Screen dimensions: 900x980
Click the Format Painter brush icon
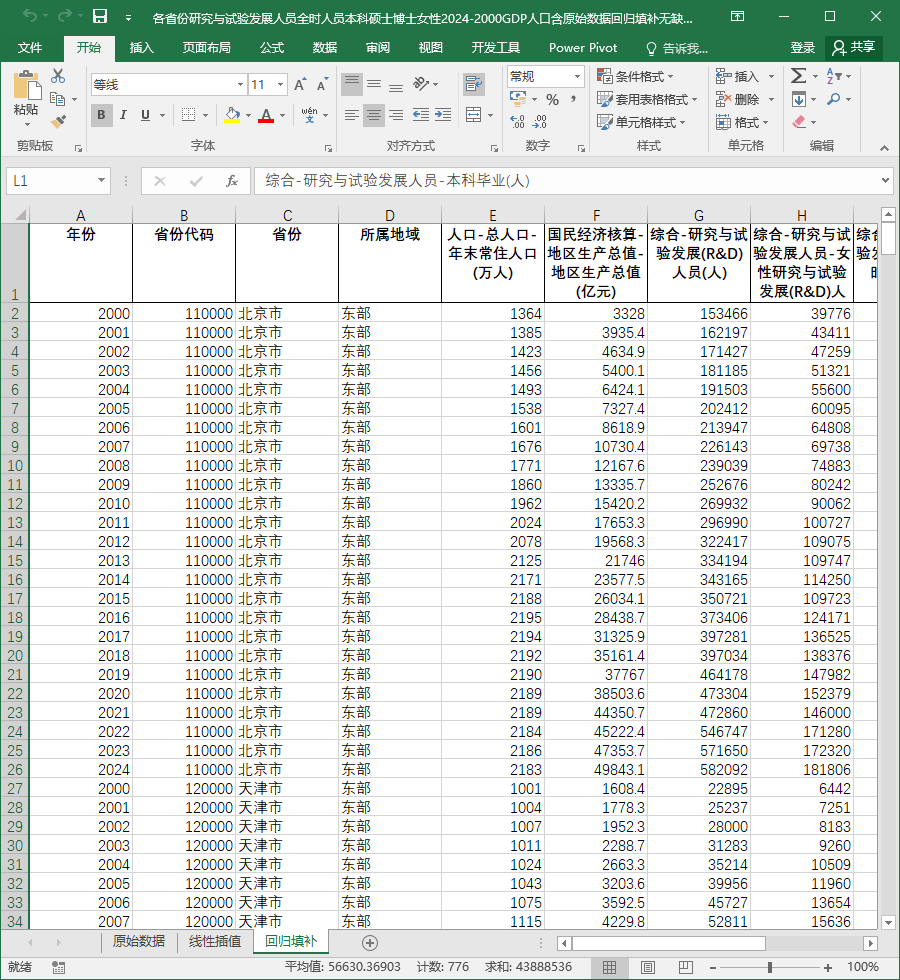pos(58,121)
